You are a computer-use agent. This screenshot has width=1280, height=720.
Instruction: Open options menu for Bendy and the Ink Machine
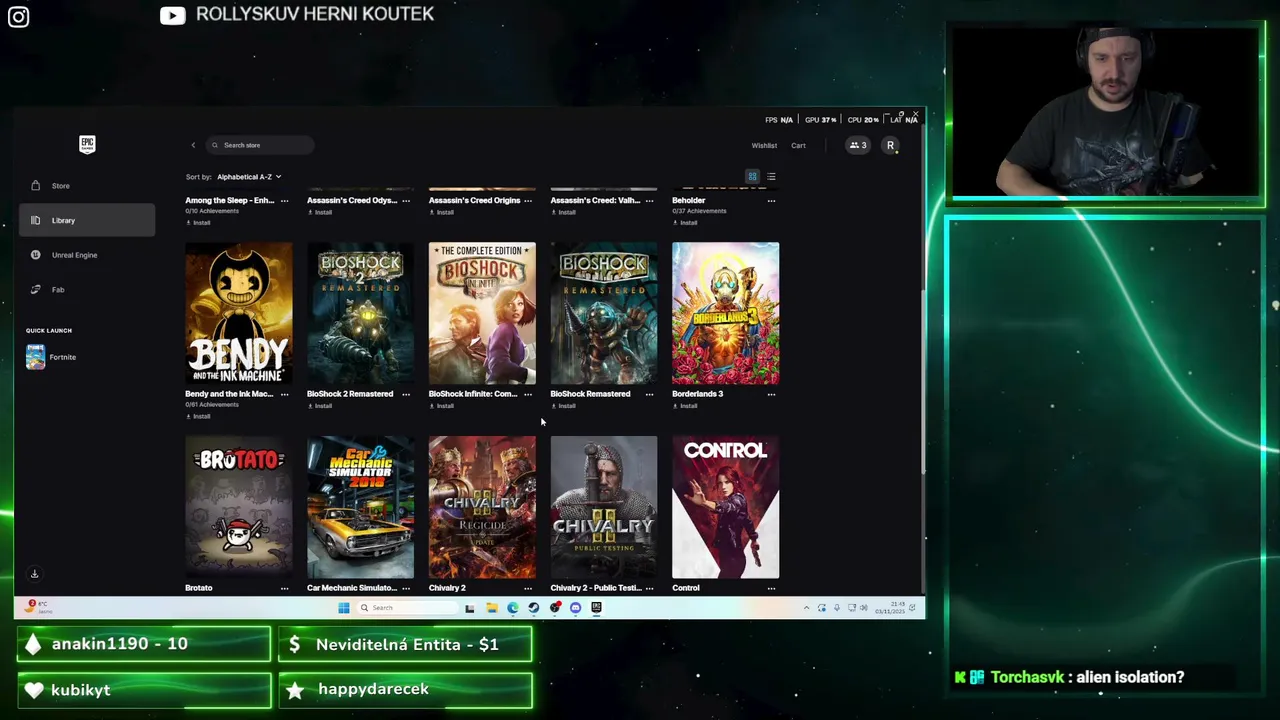pyautogui.click(x=284, y=394)
